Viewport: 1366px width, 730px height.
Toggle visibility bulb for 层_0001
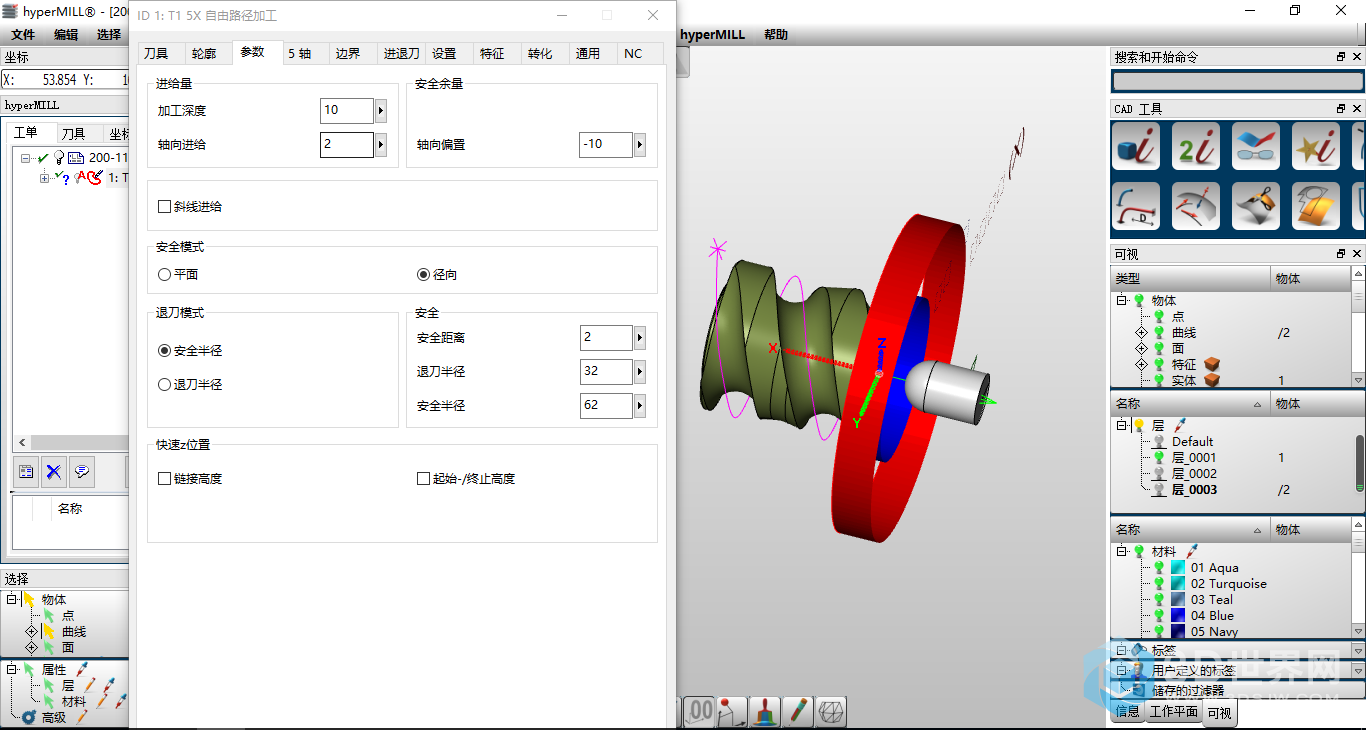[1159, 457]
